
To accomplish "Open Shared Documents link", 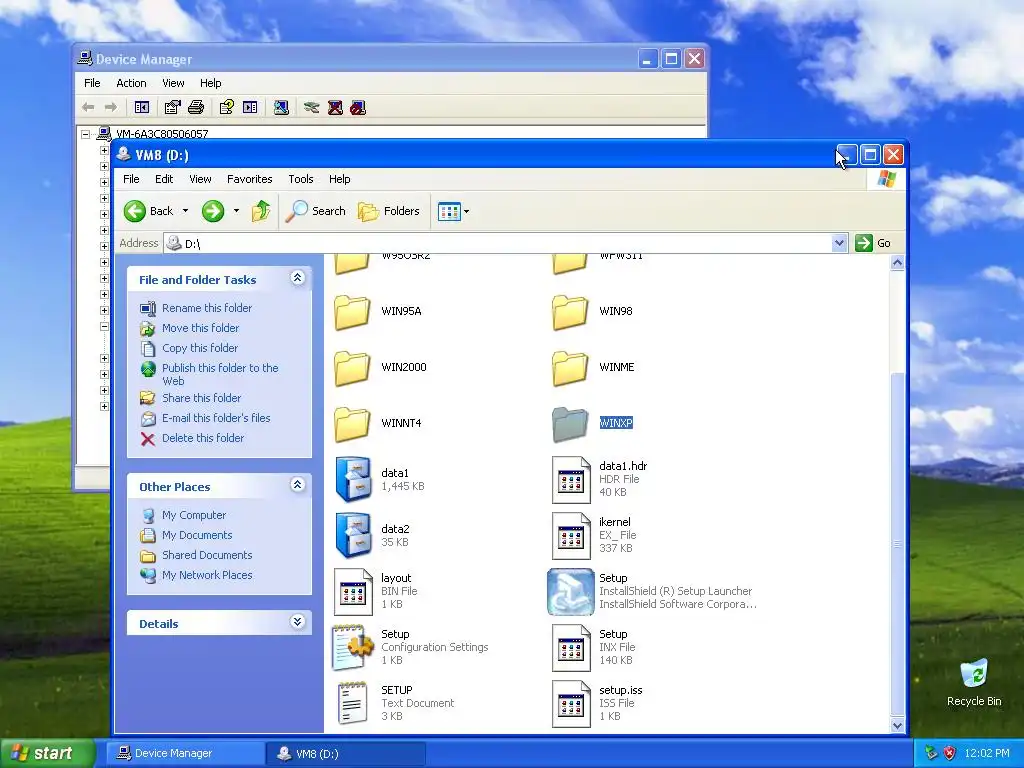I will pyautogui.click(x=207, y=555).
